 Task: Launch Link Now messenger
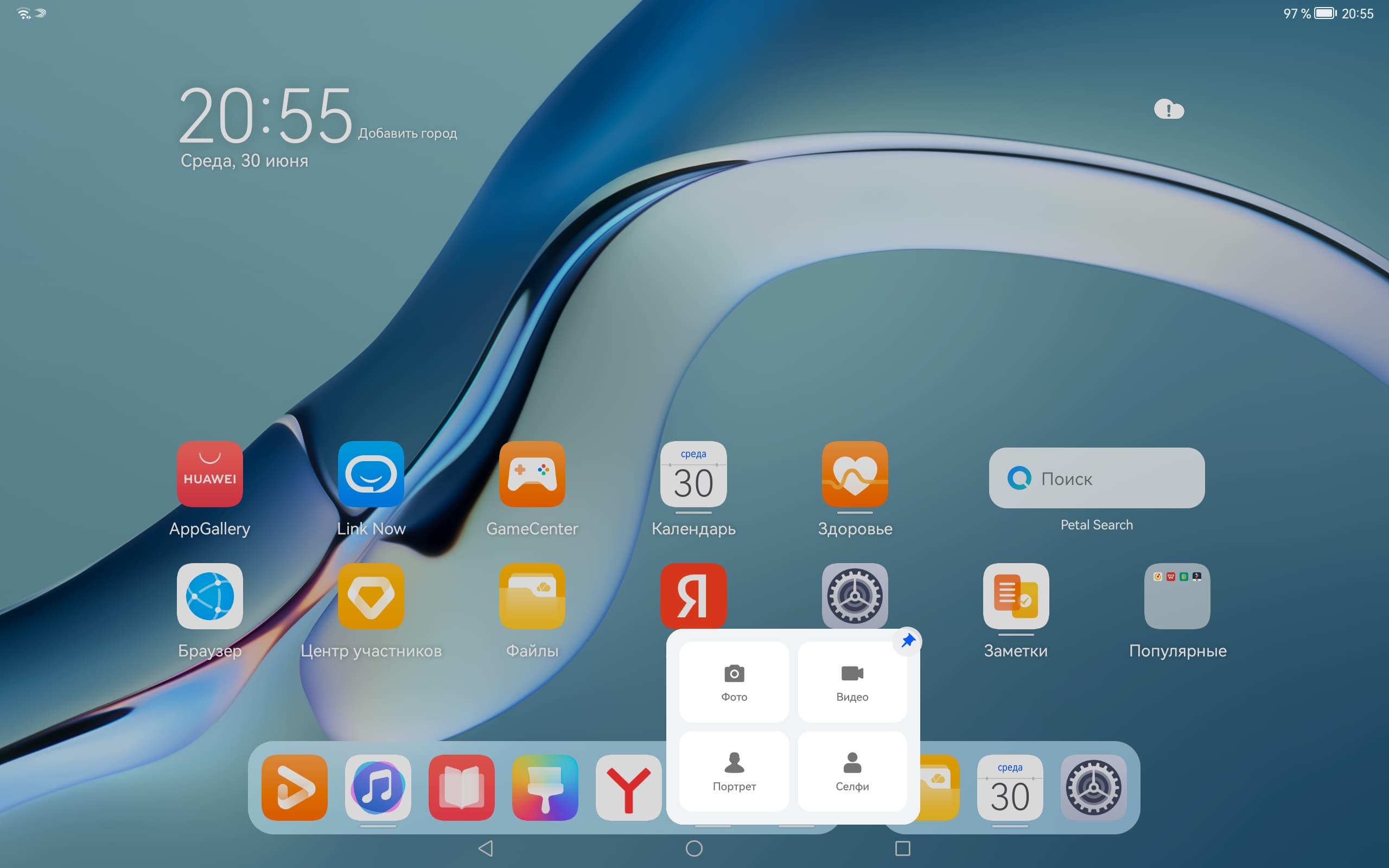click(x=371, y=474)
